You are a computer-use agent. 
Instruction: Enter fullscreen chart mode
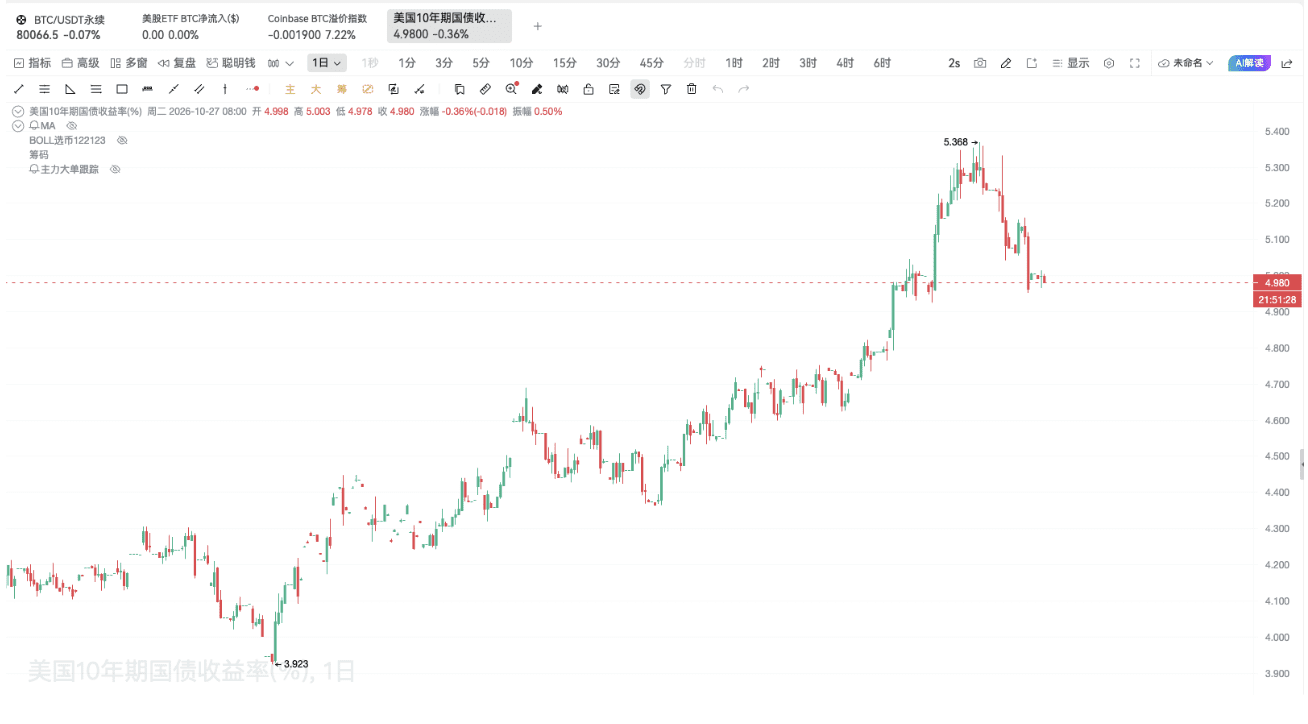[x=1135, y=63]
